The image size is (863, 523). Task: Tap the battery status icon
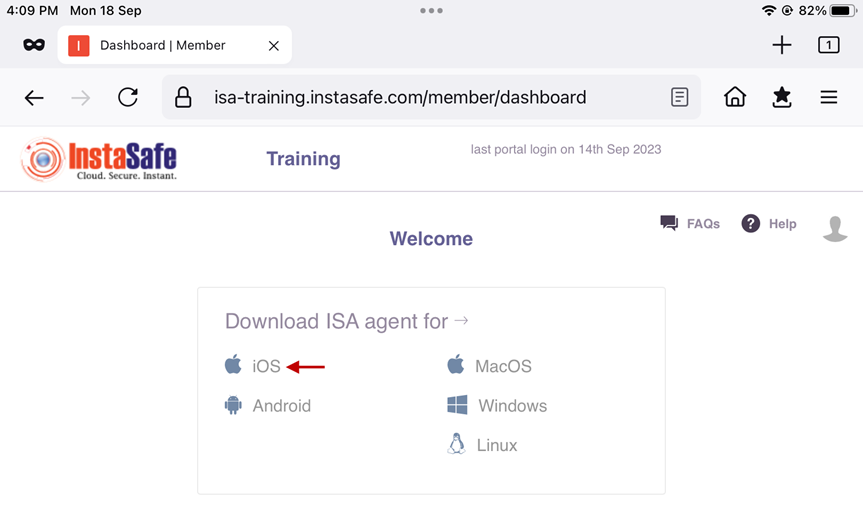tap(844, 10)
